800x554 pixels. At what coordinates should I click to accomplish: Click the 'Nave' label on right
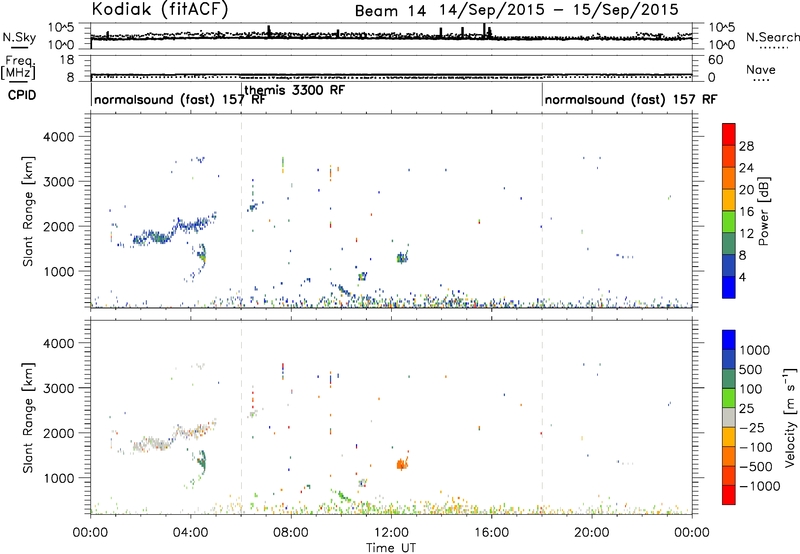761,69
